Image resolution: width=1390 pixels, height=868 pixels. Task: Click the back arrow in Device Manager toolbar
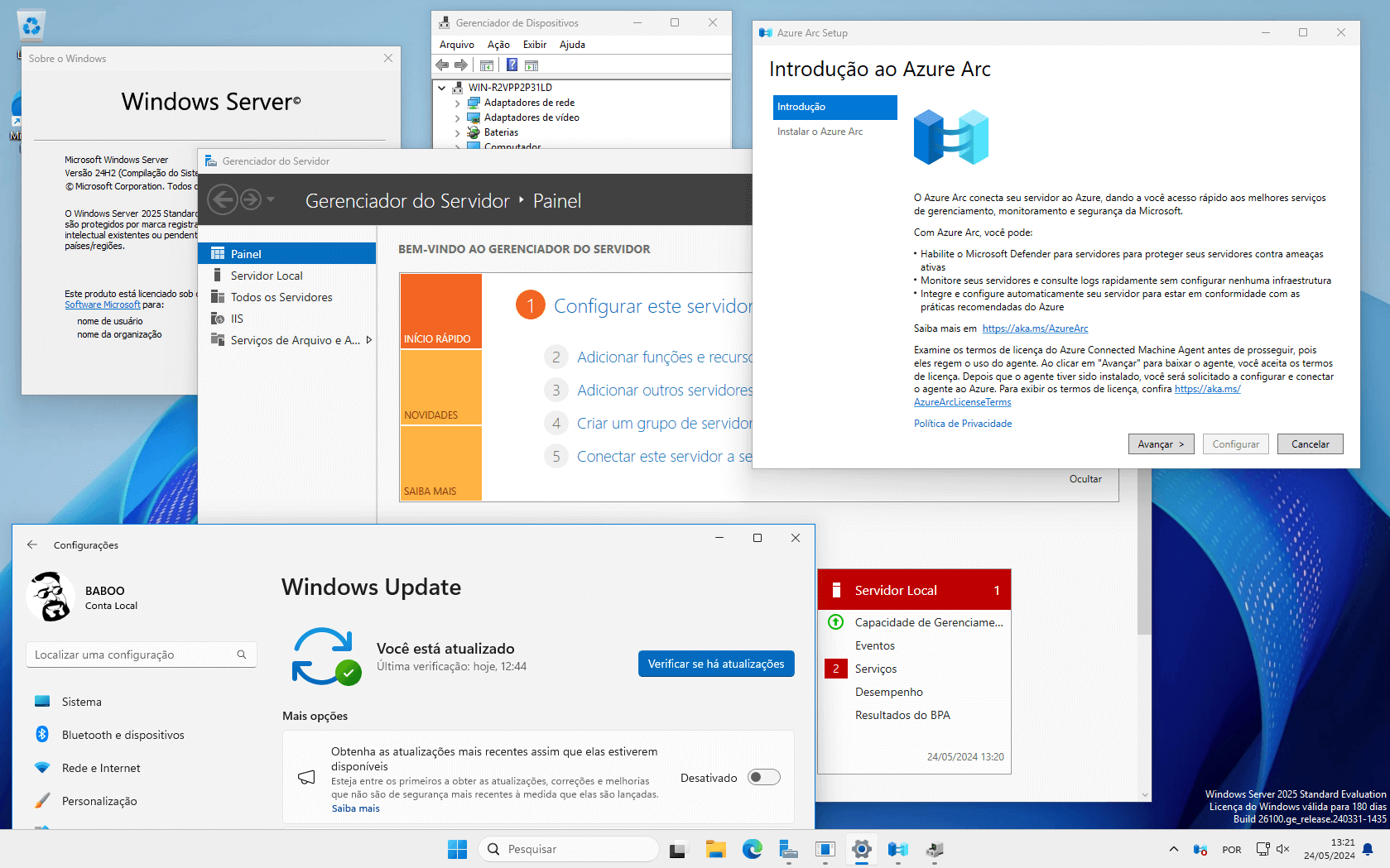(x=442, y=65)
